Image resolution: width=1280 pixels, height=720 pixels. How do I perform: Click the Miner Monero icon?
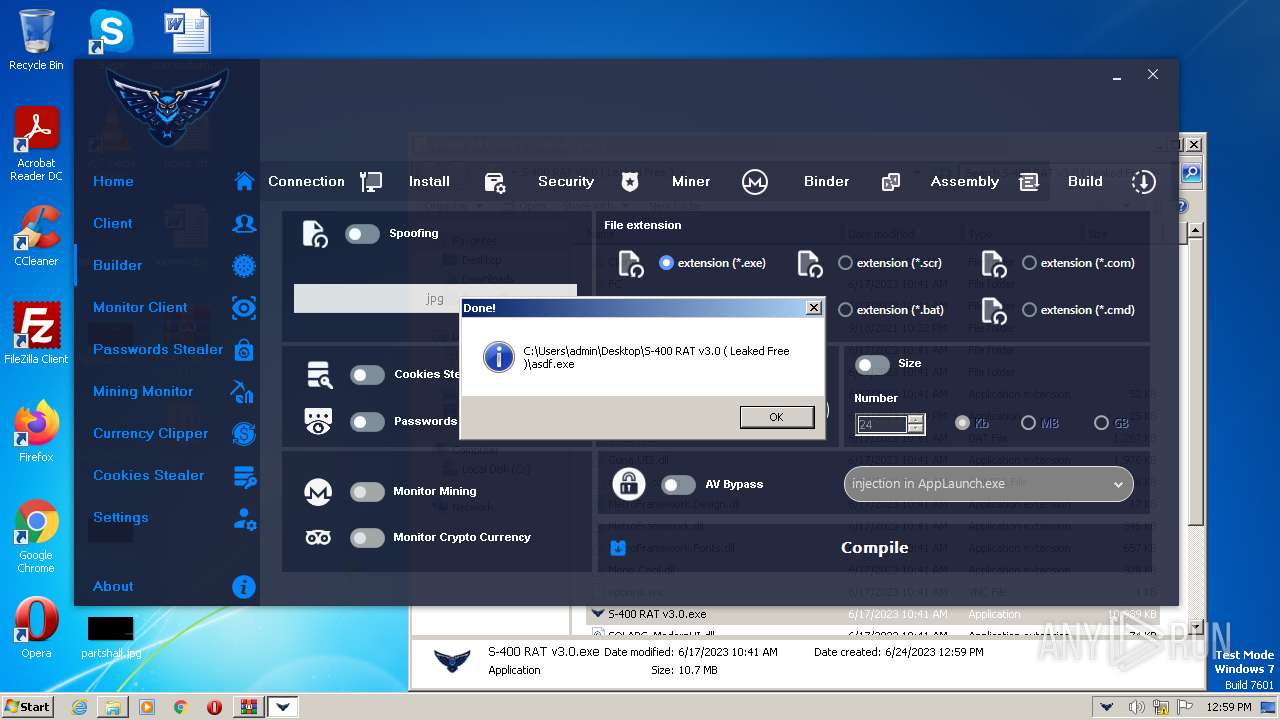[x=755, y=182]
